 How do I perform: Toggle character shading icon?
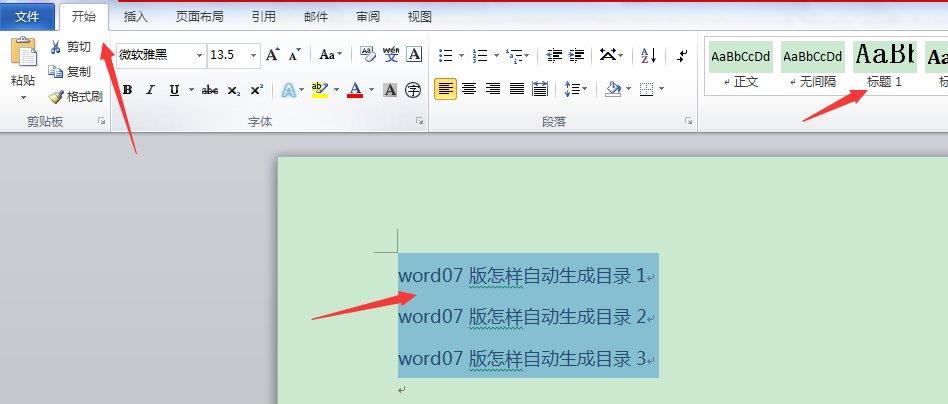tap(390, 90)
